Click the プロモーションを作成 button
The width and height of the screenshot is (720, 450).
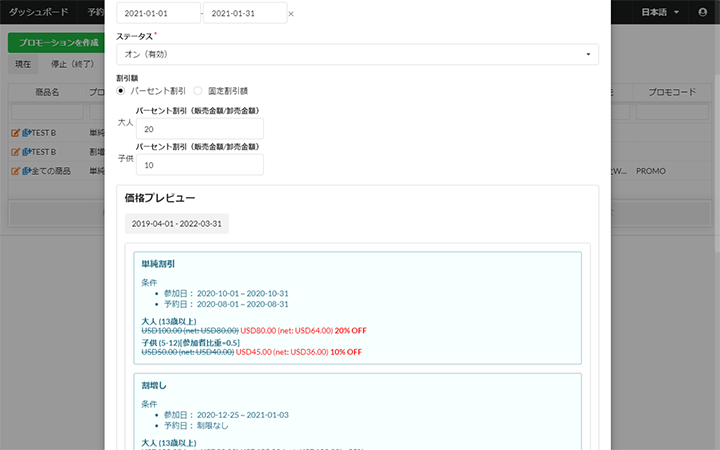click(58, 43)
